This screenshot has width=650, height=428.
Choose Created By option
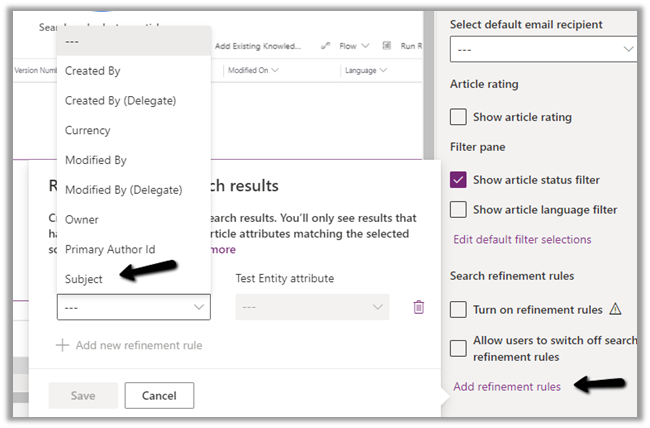(92, 71)
